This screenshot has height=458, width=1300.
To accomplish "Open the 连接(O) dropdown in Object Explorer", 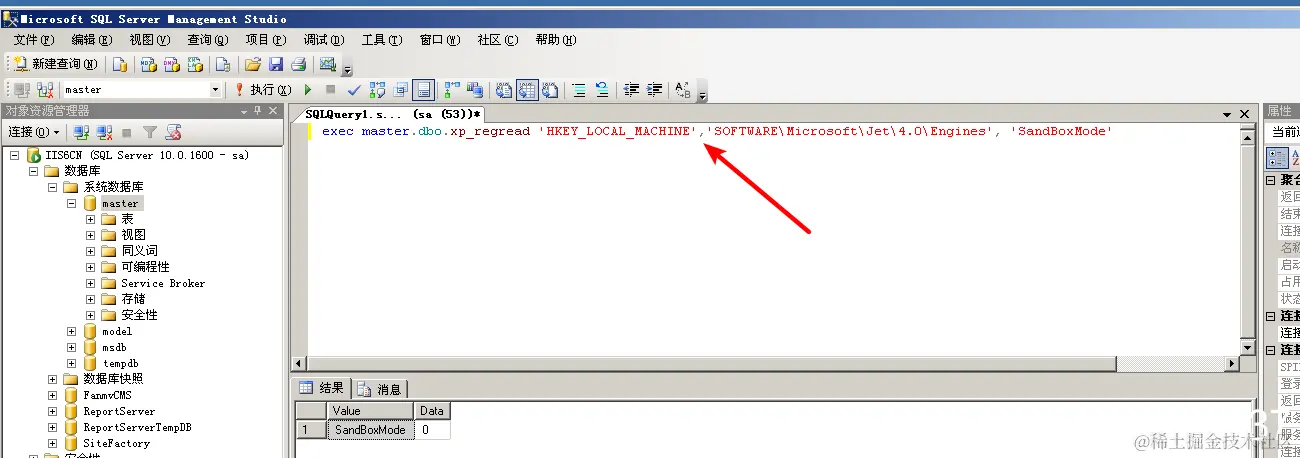I will point(34,132).
